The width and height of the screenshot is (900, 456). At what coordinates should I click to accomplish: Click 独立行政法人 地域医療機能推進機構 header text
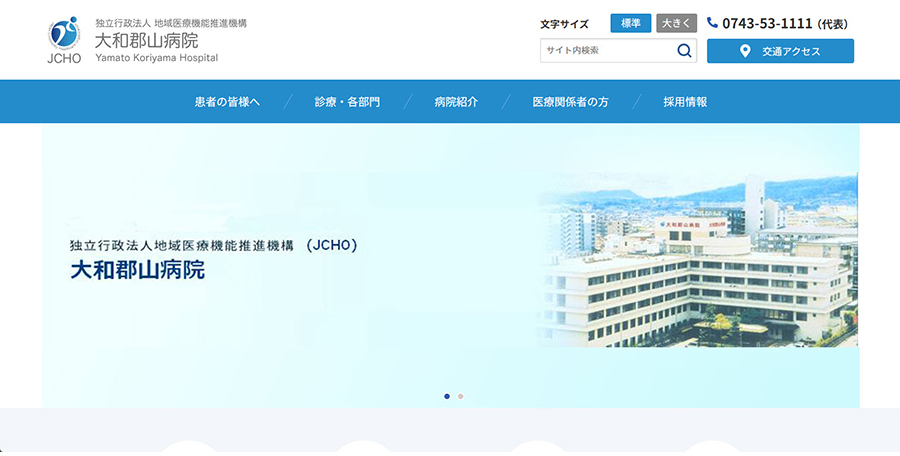click(x=171, y=24)
